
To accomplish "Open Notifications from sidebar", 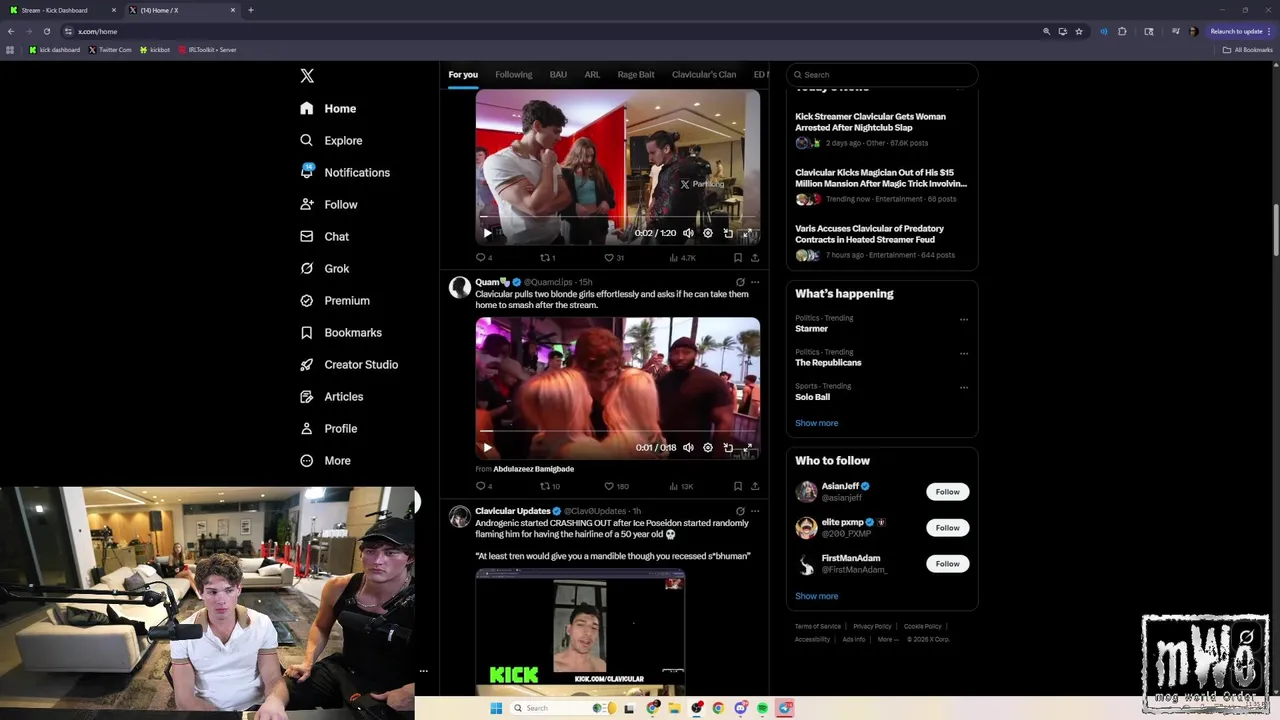I will 345,172.
